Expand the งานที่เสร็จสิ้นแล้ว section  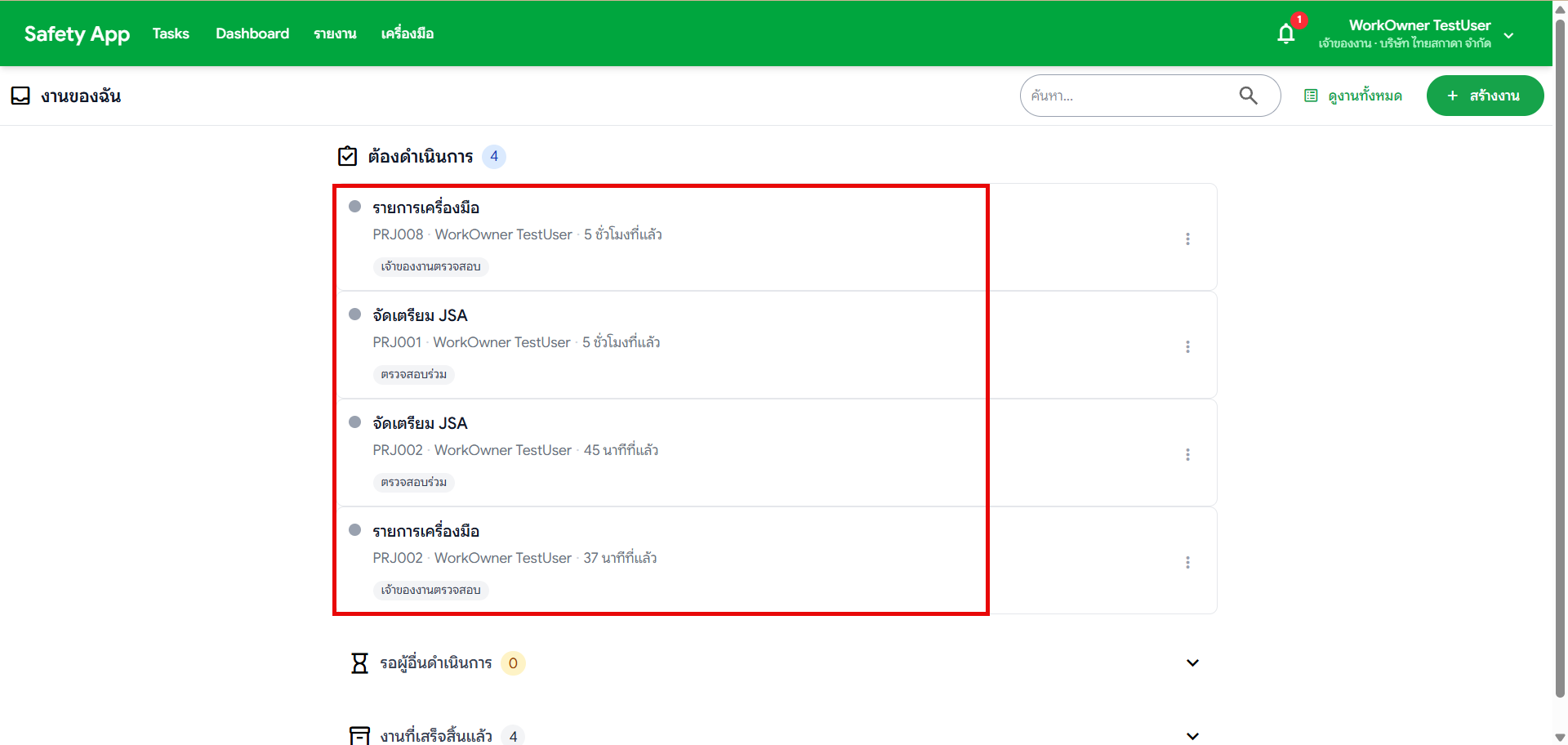(1193, 736)
